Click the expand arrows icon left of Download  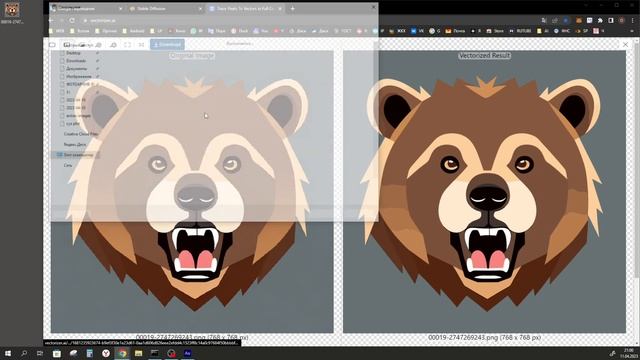[141, 44]
